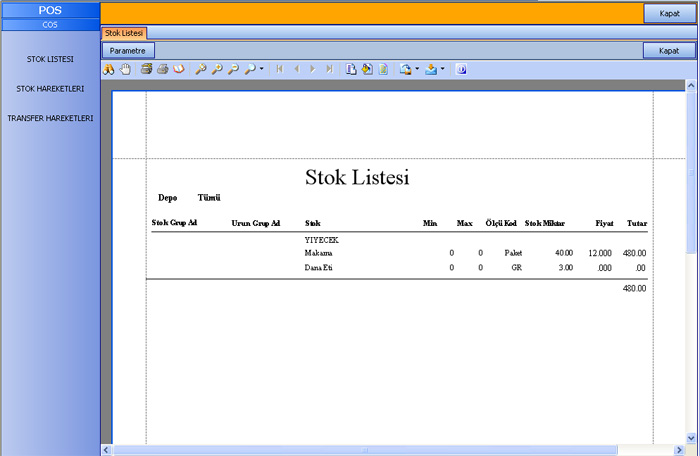Image resolution: width=700 pixels, height=456 pixels.
Task: Go to last page of report
Action: (329, 69)
